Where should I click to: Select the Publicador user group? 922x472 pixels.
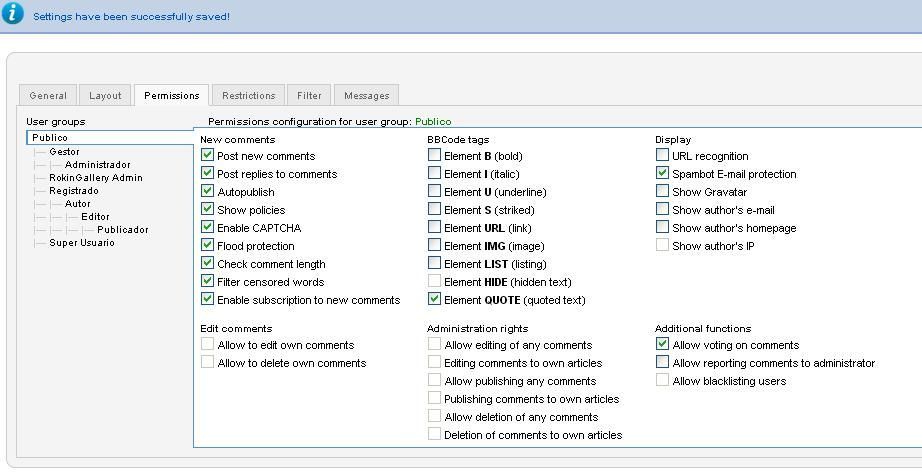[123, 229]
